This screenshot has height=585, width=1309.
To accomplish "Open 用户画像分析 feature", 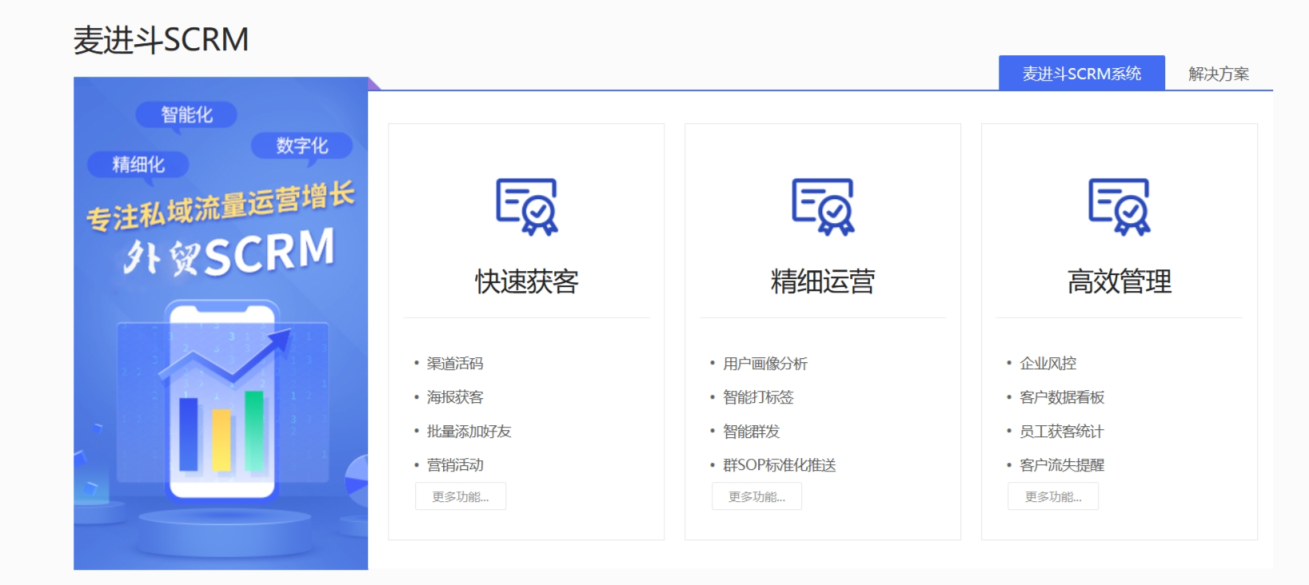I will pos(765,363).
